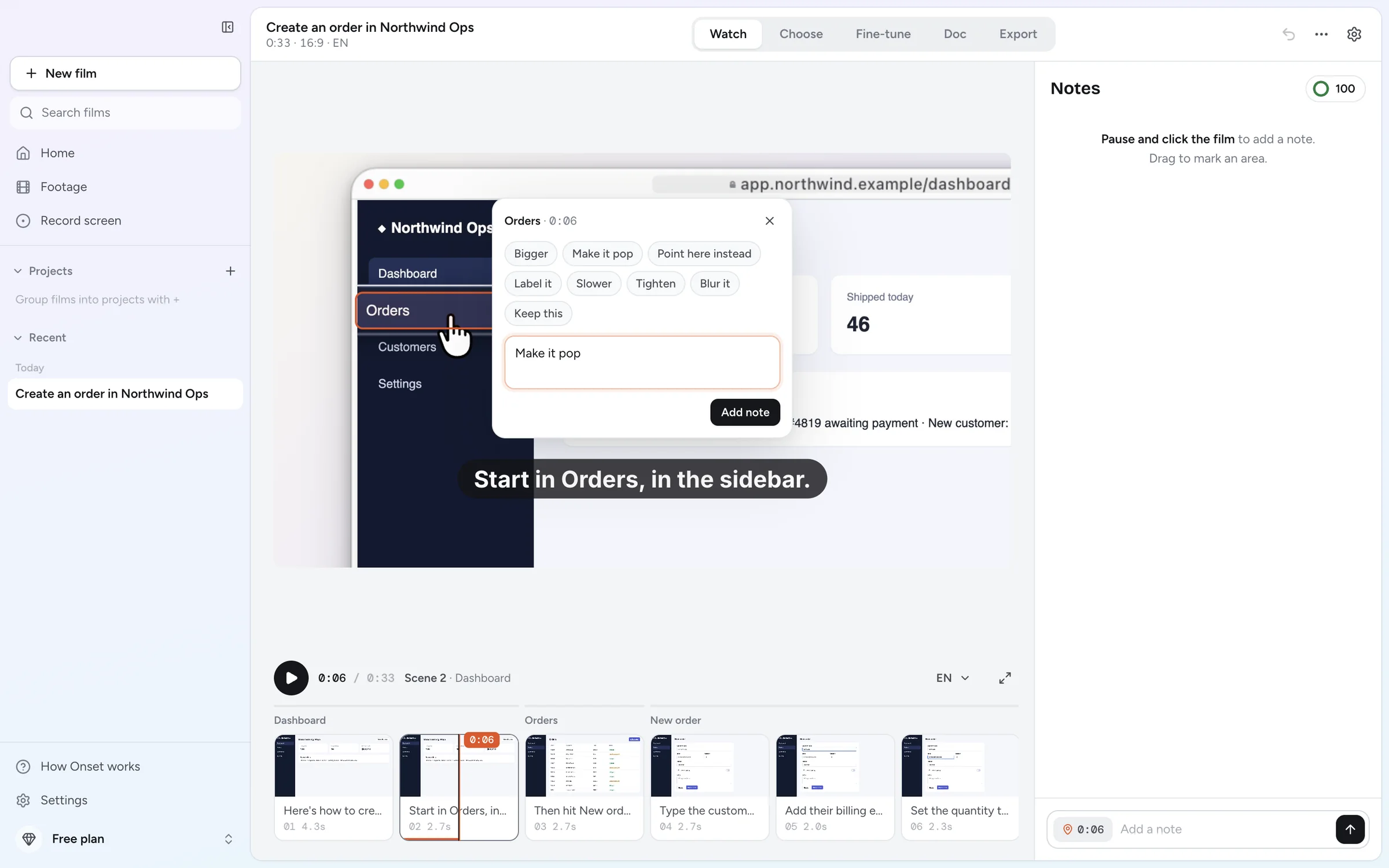Choose the Label it chip
The width and height of the screenshot is (1389, 868).
tap(532, 284)
